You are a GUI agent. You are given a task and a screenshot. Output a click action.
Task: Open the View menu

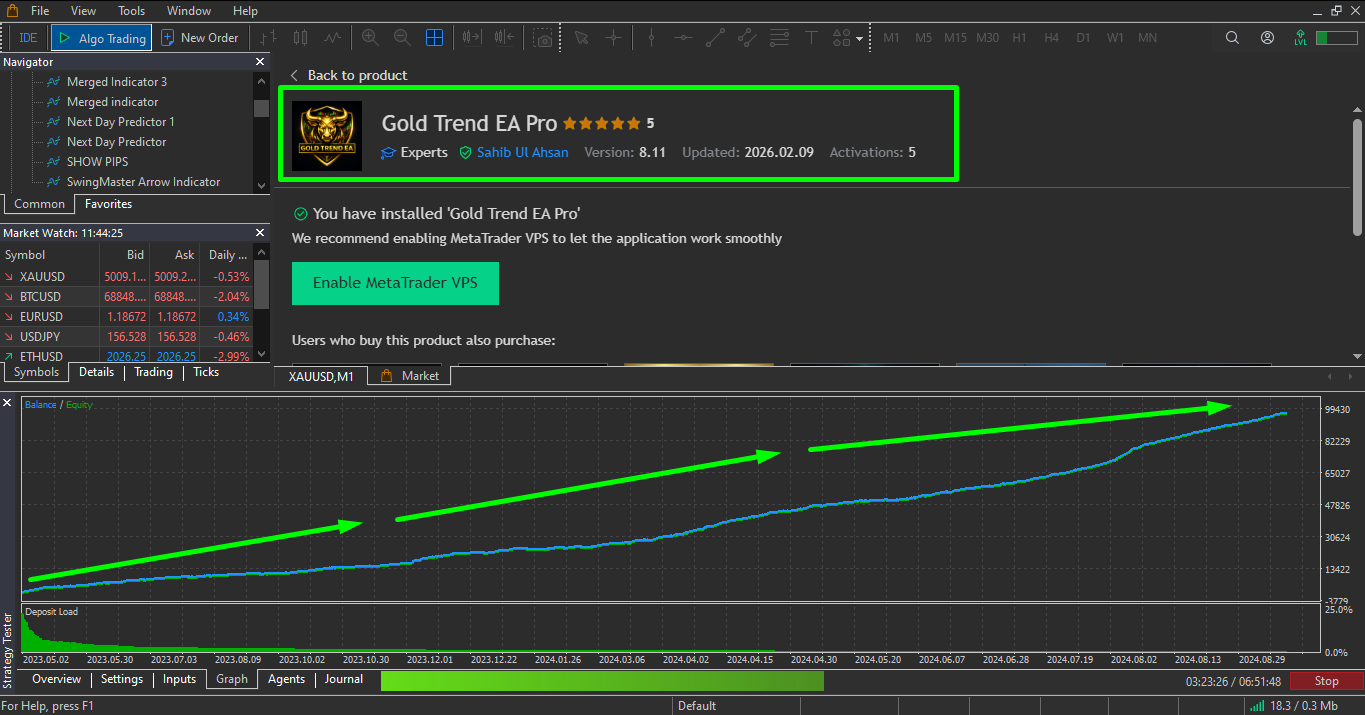[84, 11]
